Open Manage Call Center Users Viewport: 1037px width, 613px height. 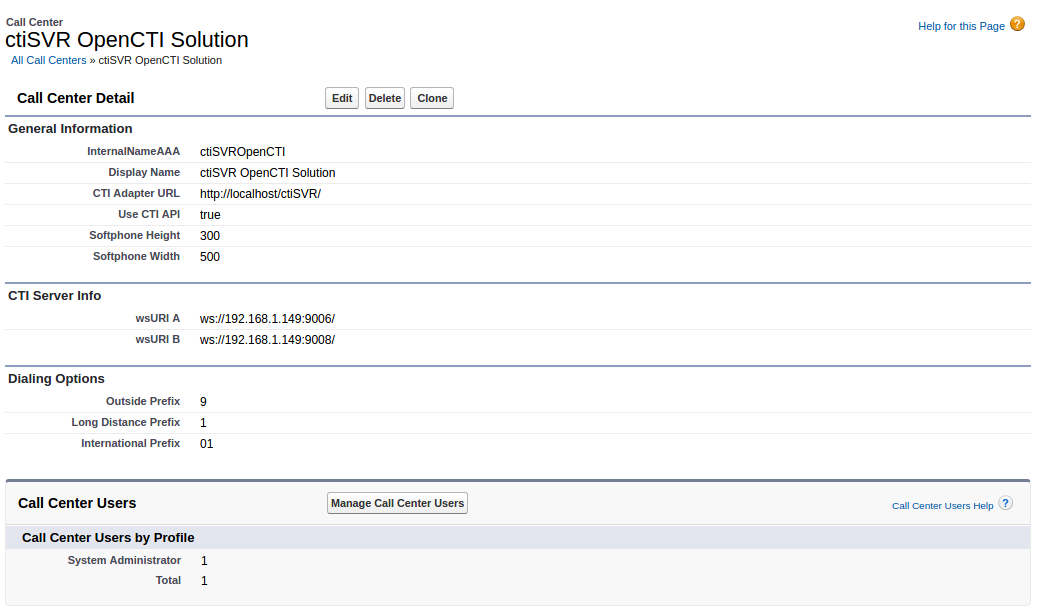pyautogui.click(x=397, y=503)
